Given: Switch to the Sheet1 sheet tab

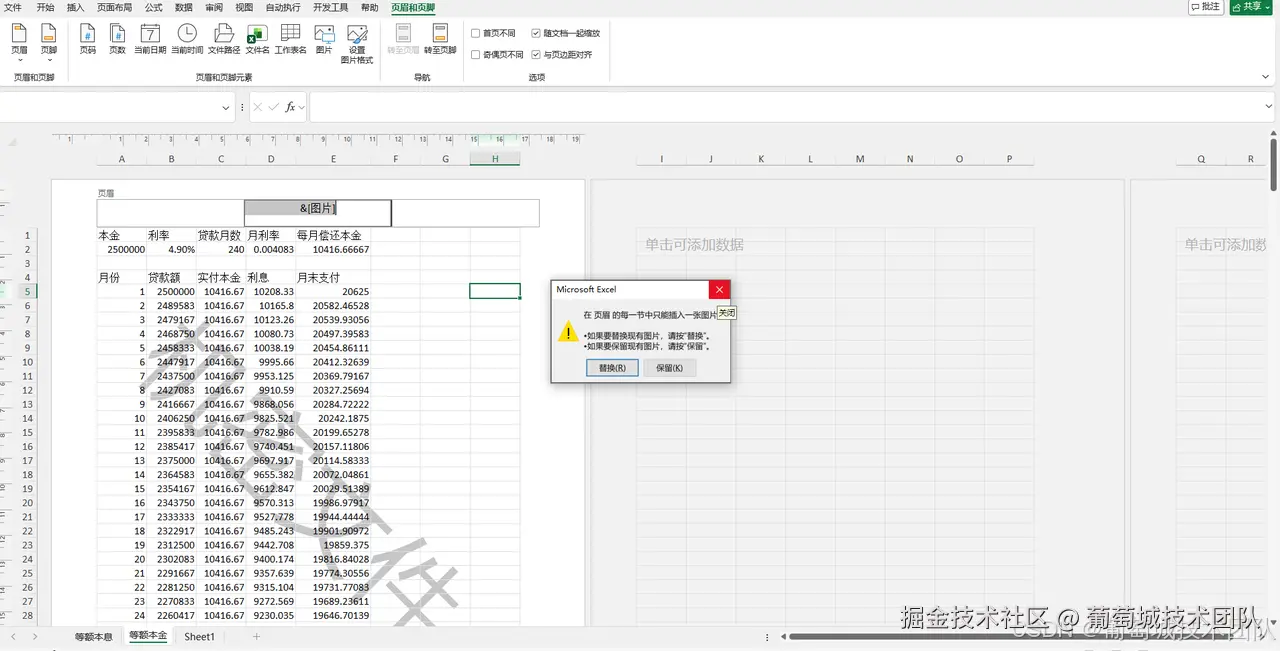Looking at the screenshot, I should [199, 636].
